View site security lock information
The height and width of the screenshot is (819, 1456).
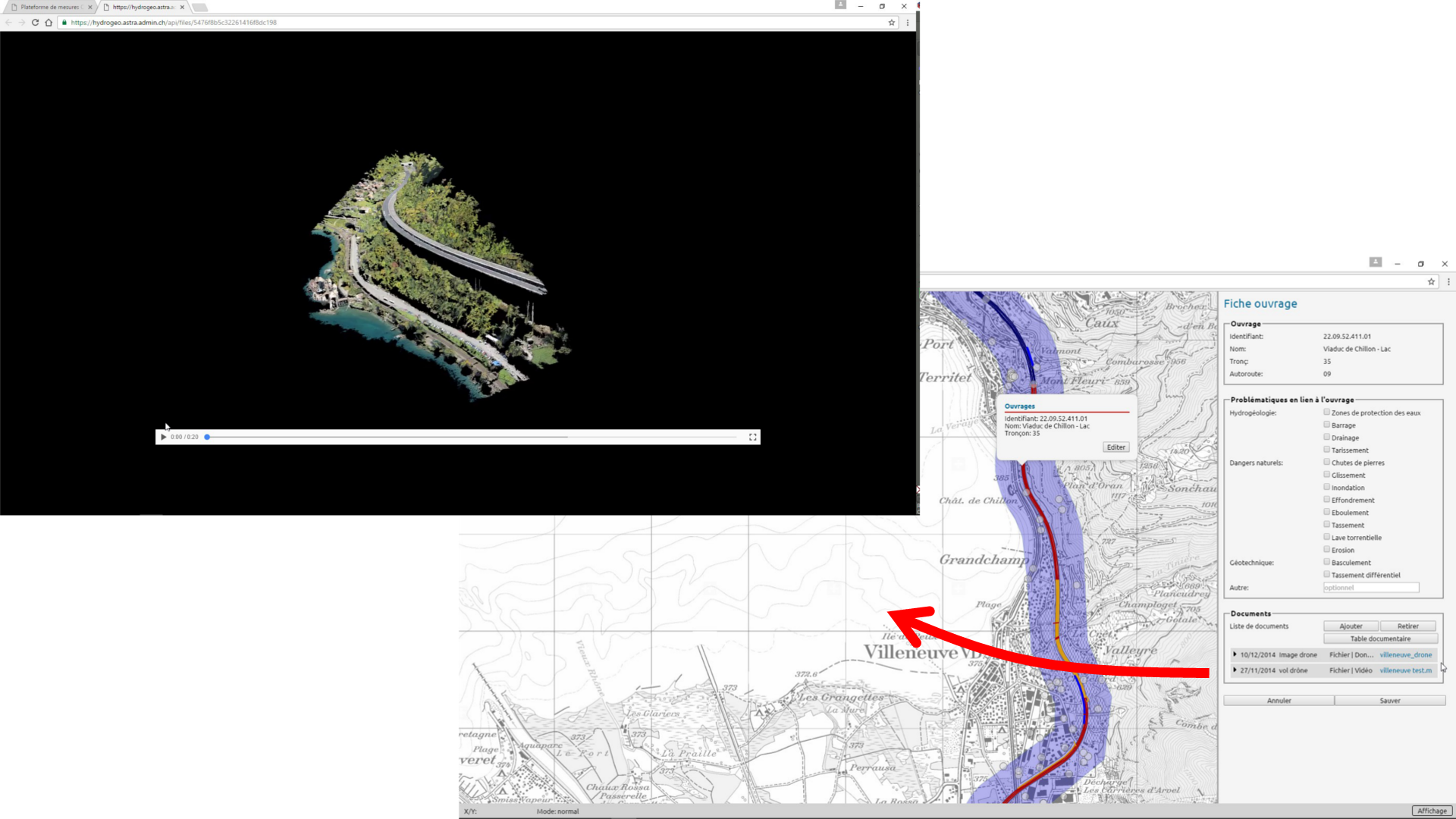point(64,23)
